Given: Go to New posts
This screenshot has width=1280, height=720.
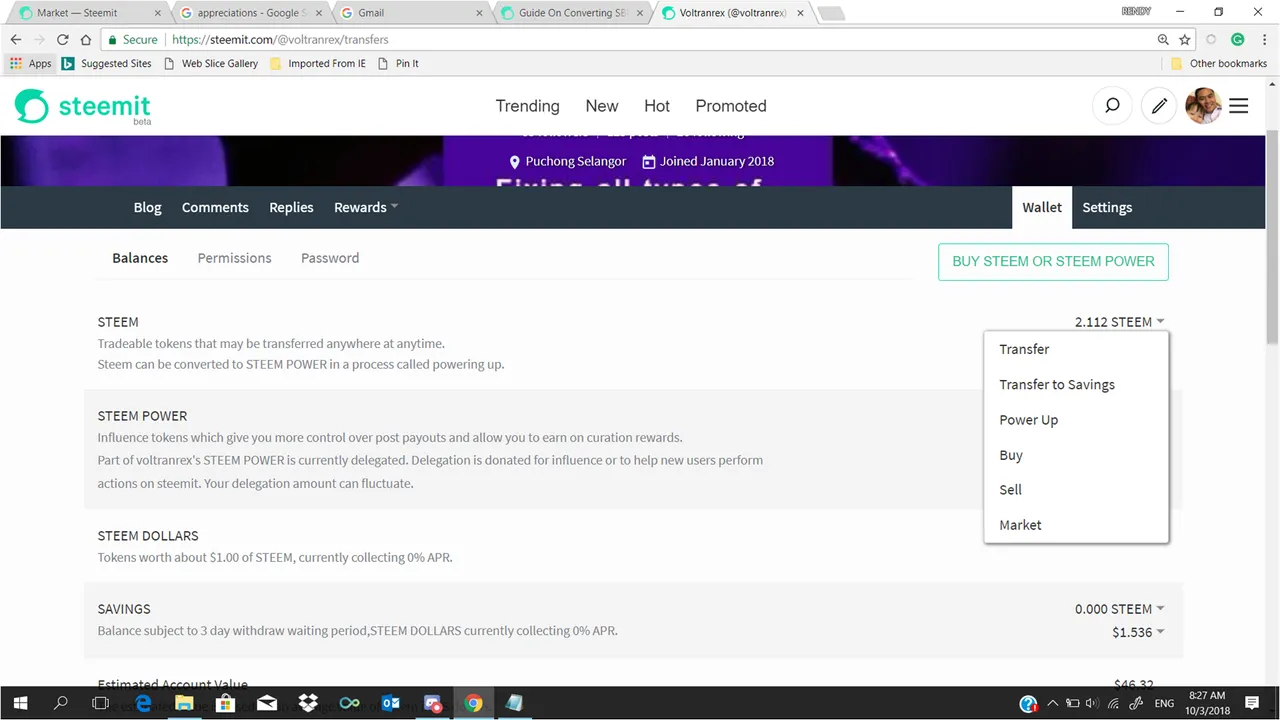Looking at the screenshot, I should tap(602, 106).
